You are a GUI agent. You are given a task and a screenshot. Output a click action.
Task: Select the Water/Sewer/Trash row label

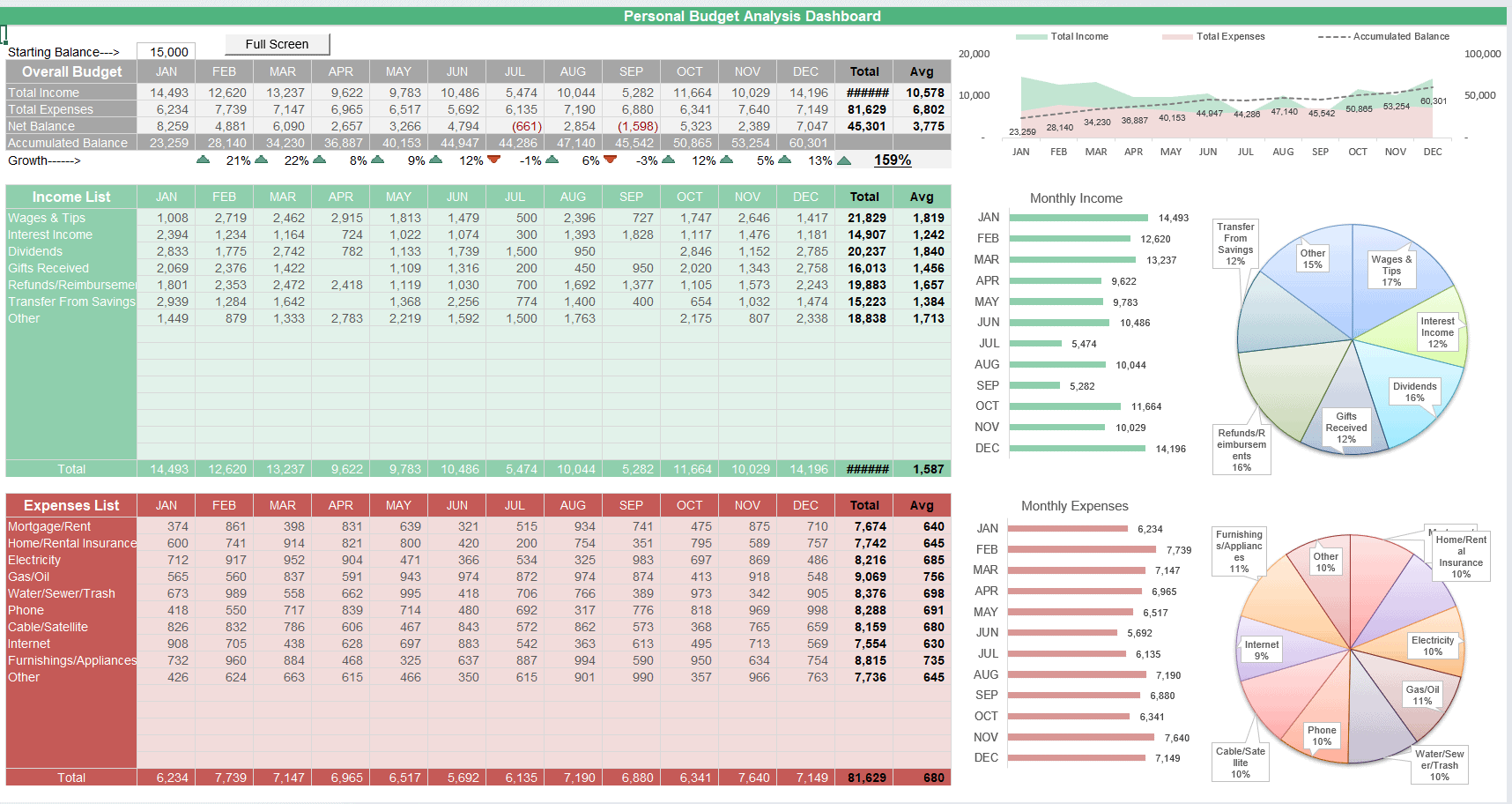(x=71, y=593)
